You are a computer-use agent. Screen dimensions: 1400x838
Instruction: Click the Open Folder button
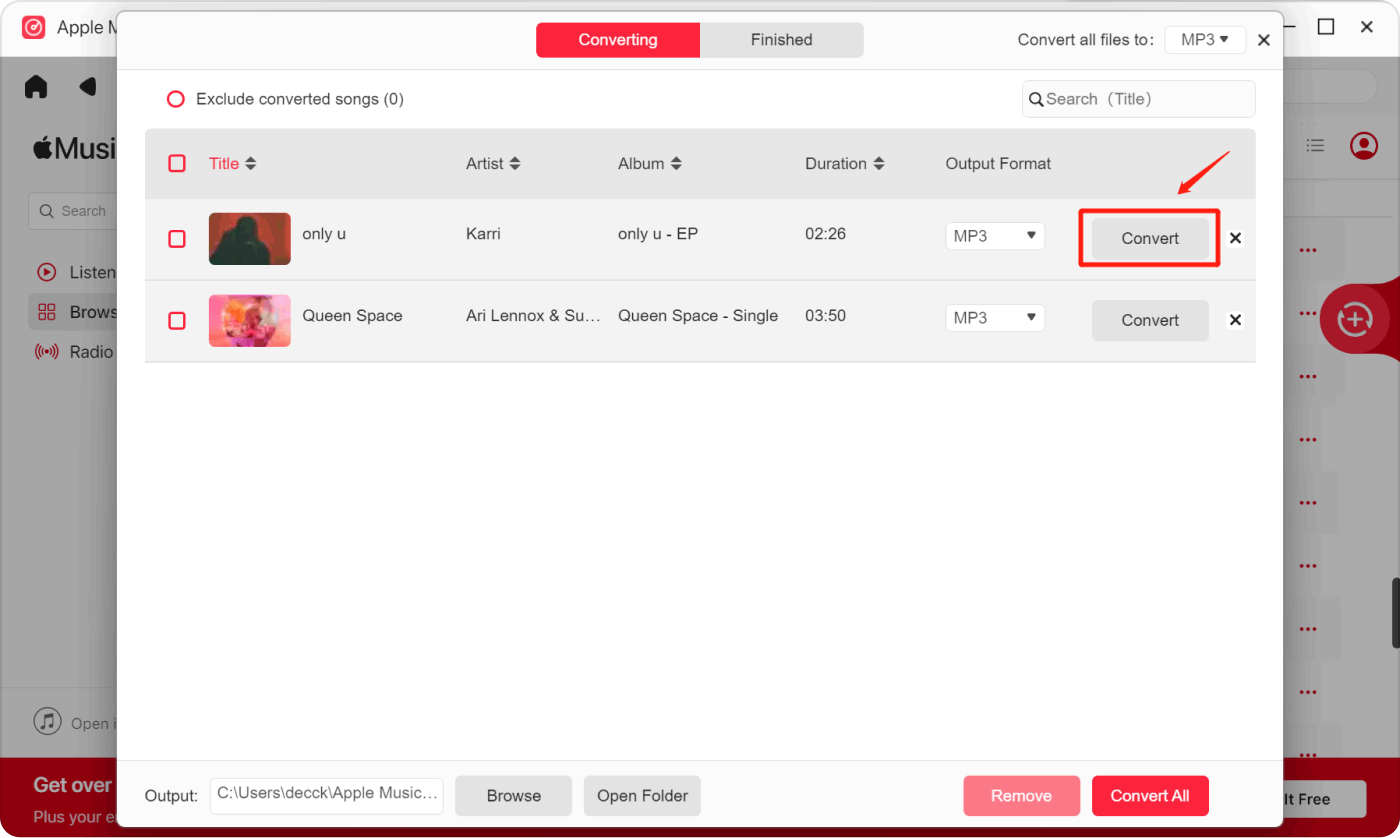(x=643, y=796)
